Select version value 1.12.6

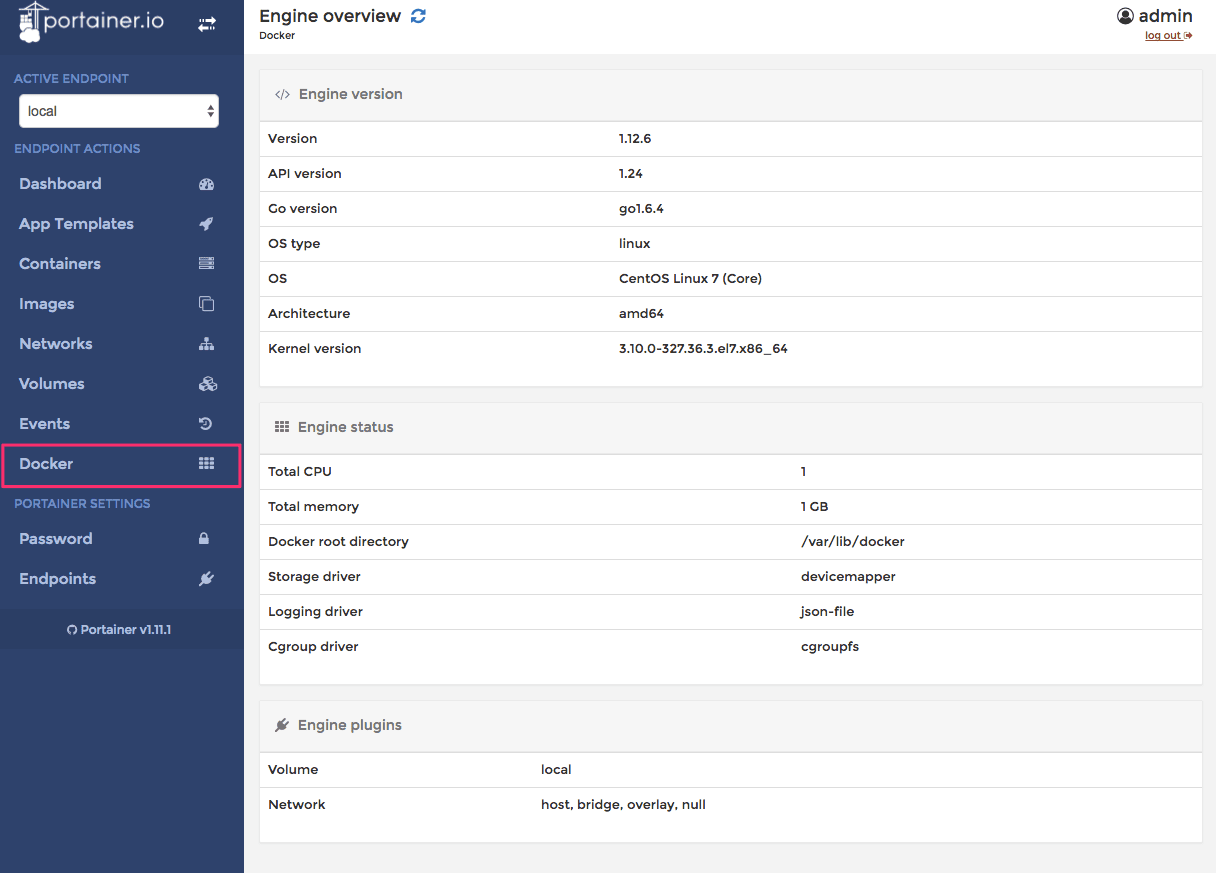point(635,139)
